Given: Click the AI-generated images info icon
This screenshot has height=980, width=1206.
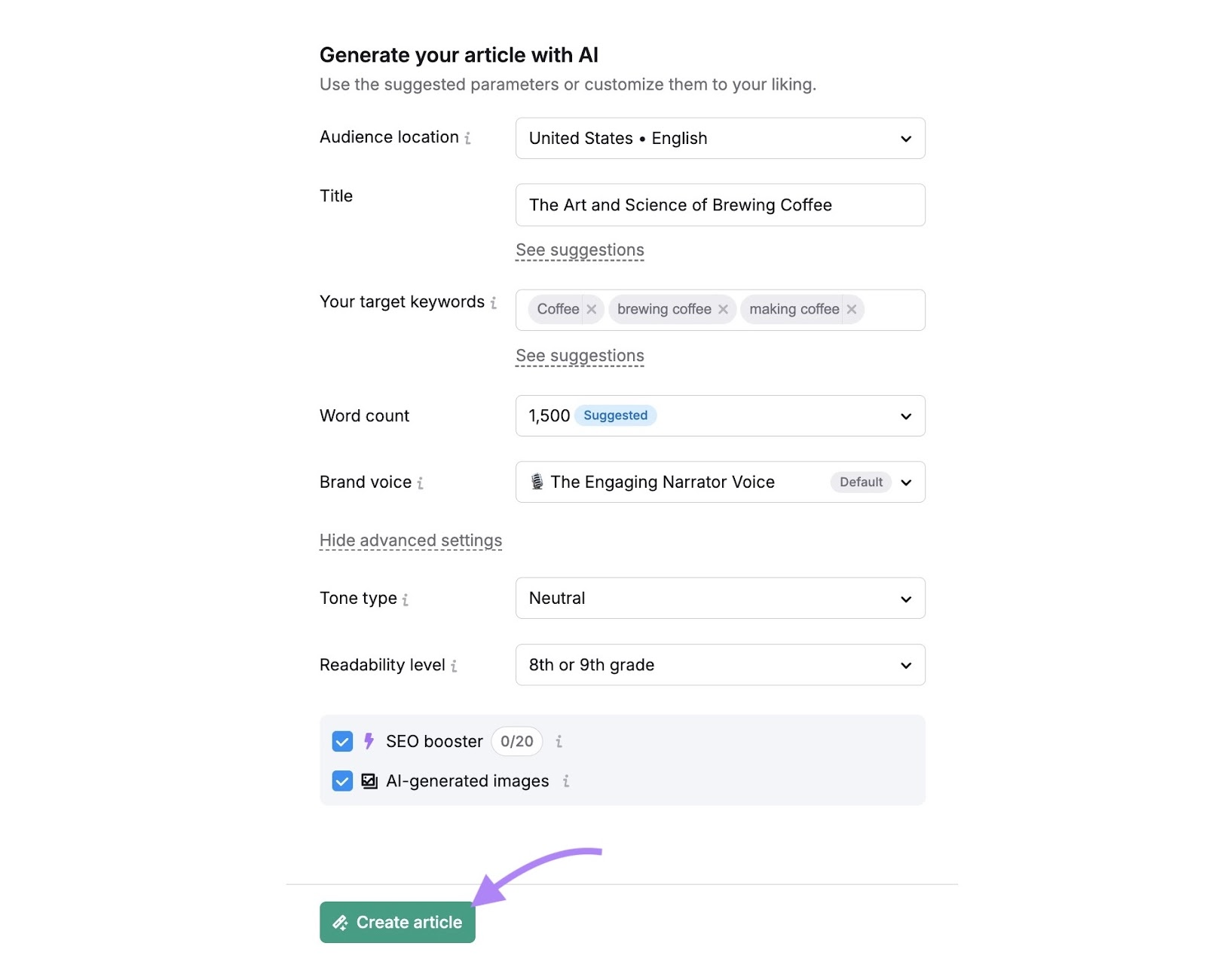Looking at the screenshot, I should coord(567,781).
